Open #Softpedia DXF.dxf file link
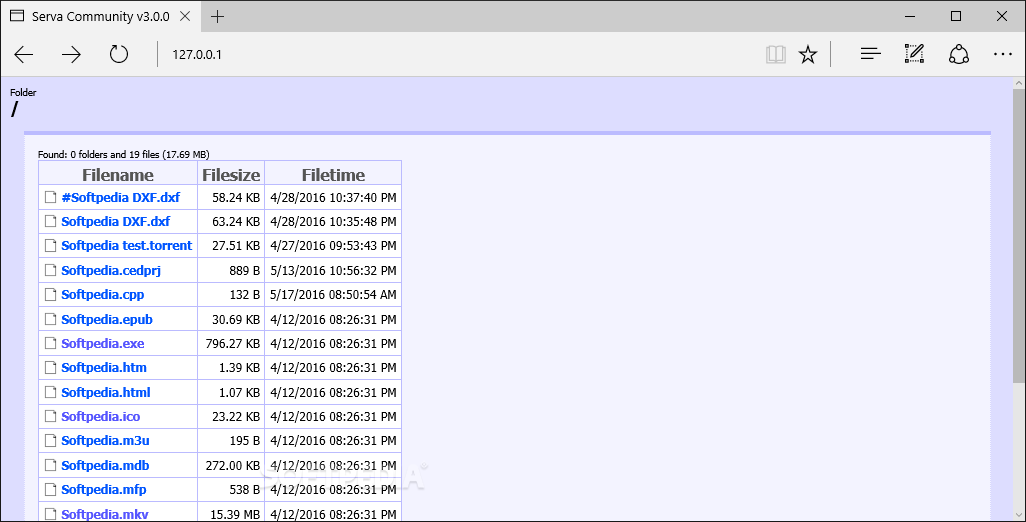 (120, 198)
